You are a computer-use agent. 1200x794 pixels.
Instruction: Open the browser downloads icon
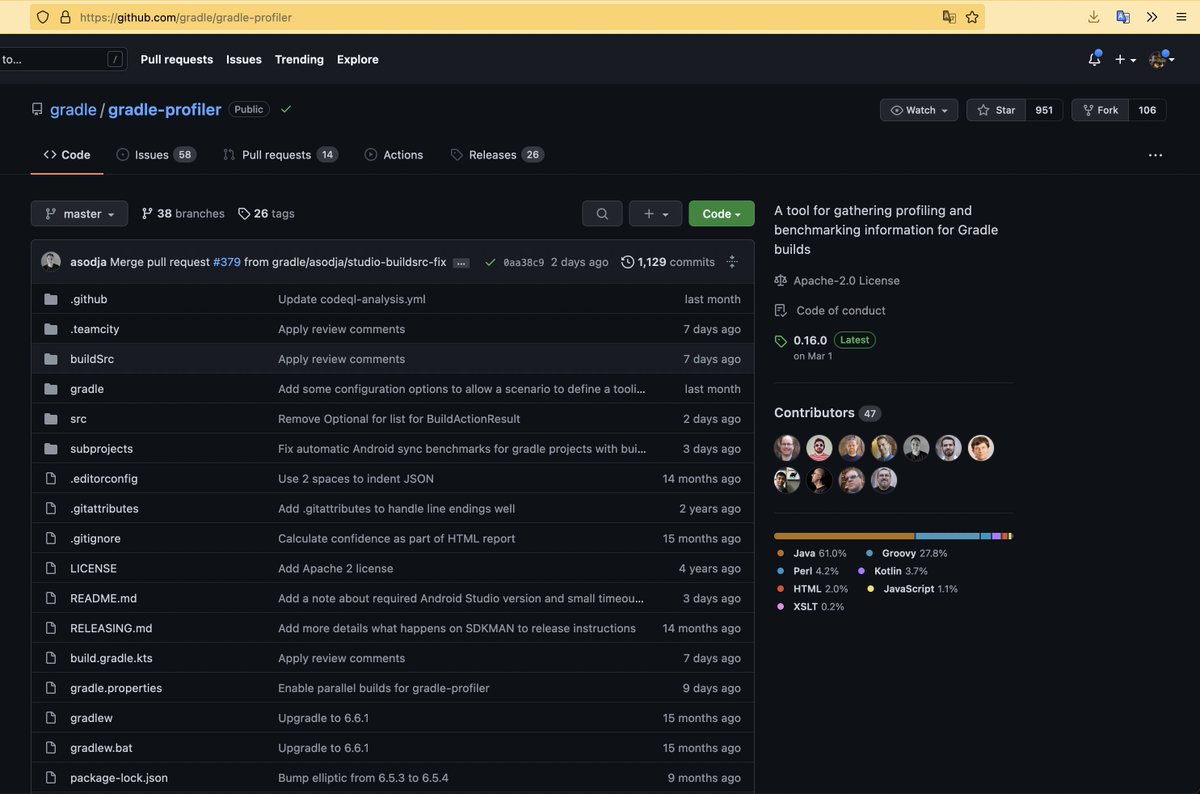(x=1094, y=17)
